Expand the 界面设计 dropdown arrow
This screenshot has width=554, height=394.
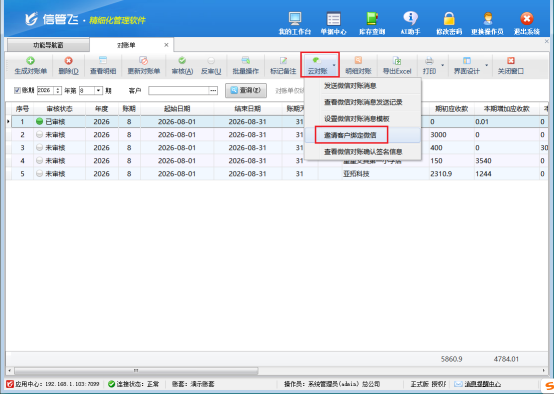(487, 65)
